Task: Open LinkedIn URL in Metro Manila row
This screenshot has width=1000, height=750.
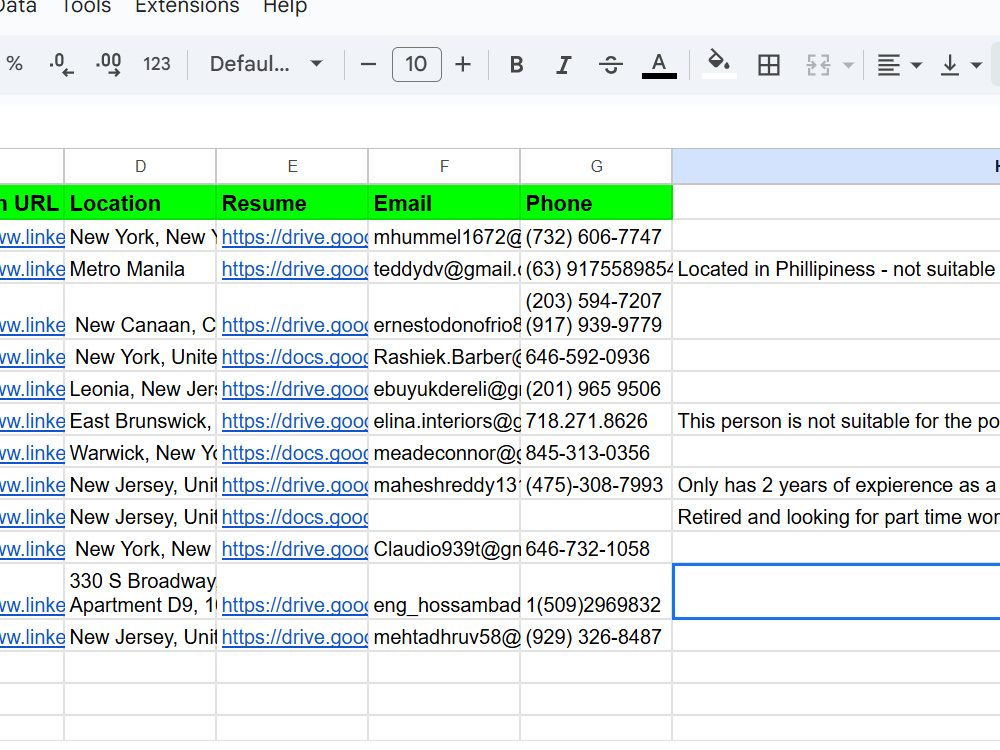Action: tap(32, 269)
